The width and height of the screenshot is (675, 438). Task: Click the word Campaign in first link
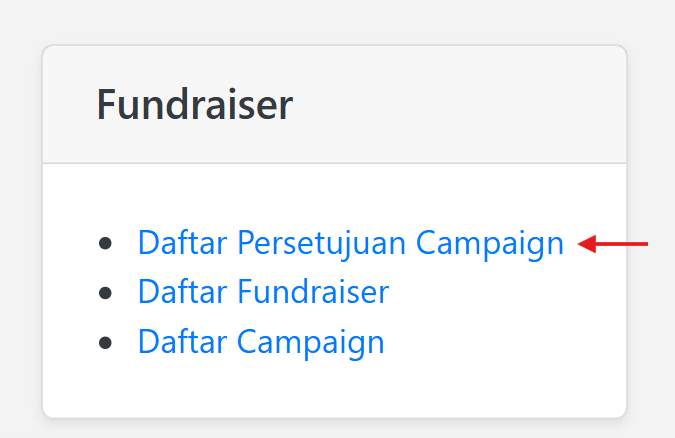[490, 243]
